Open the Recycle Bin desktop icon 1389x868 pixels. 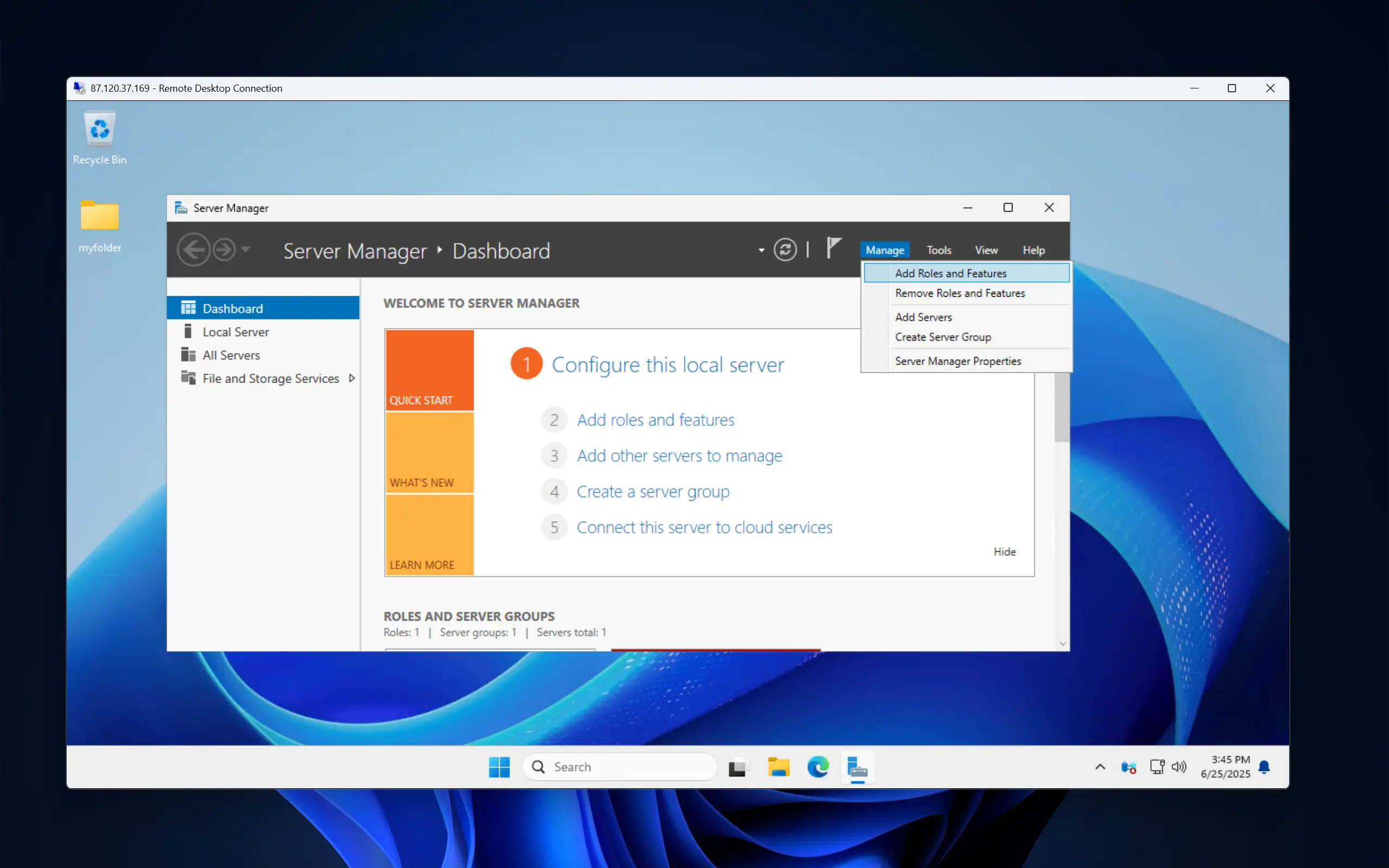coord(99,138)
